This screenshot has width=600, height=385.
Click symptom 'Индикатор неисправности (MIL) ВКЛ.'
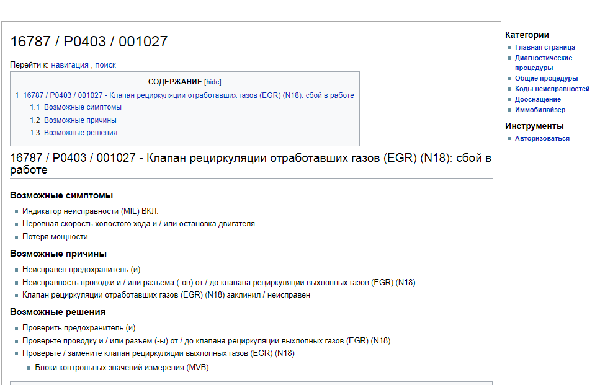click(x=90, y=211)
